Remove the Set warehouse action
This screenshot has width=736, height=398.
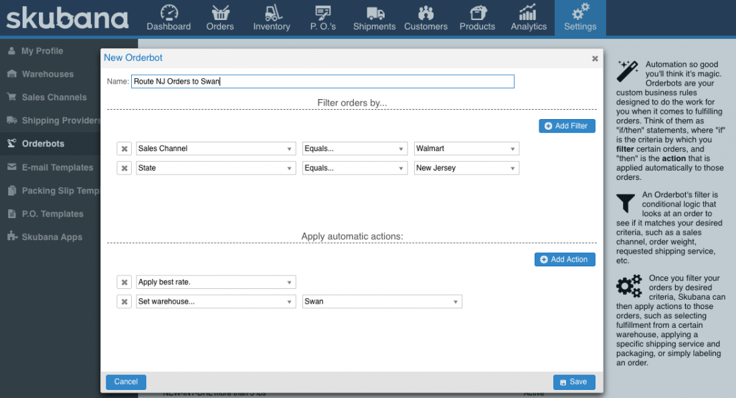point(124,301)
